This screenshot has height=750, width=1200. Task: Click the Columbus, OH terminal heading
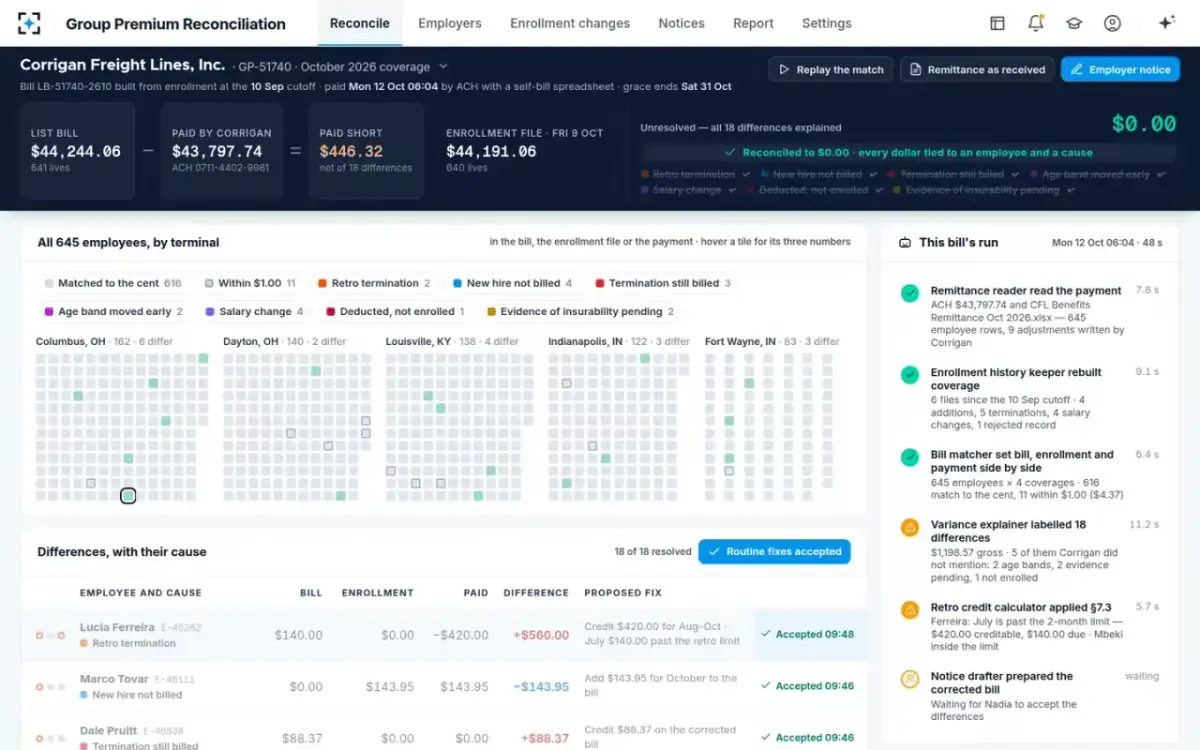[x=71, y=341]
